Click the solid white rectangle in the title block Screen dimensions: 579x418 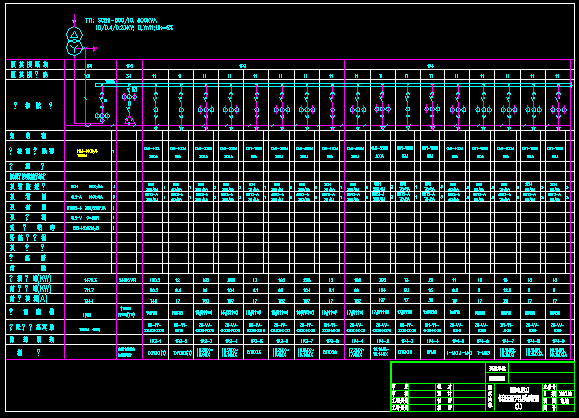click(497, 378)
